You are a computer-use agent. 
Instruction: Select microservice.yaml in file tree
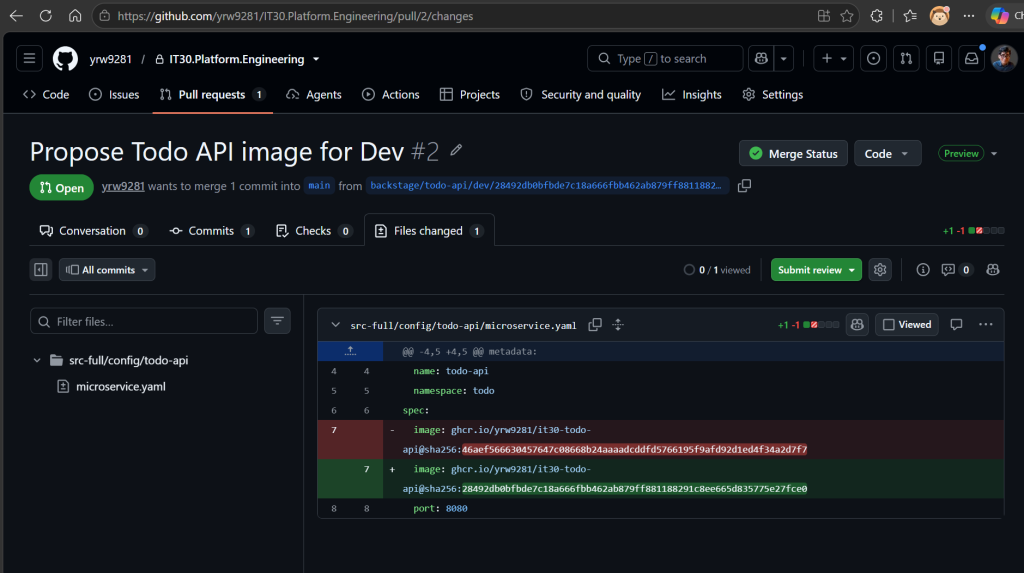(121, 386)
